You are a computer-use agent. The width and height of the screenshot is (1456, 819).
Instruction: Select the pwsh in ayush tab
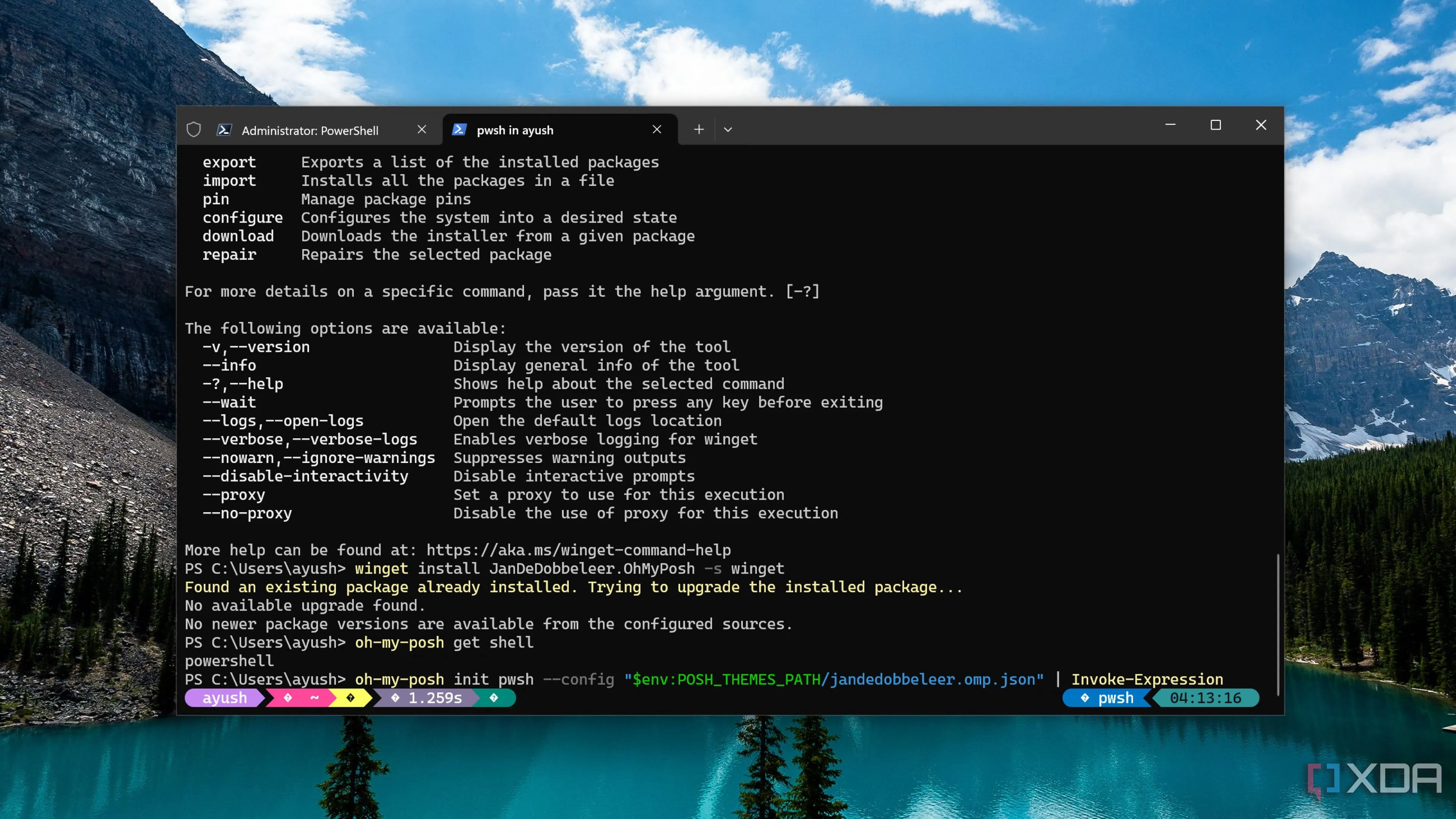(515, 129)
